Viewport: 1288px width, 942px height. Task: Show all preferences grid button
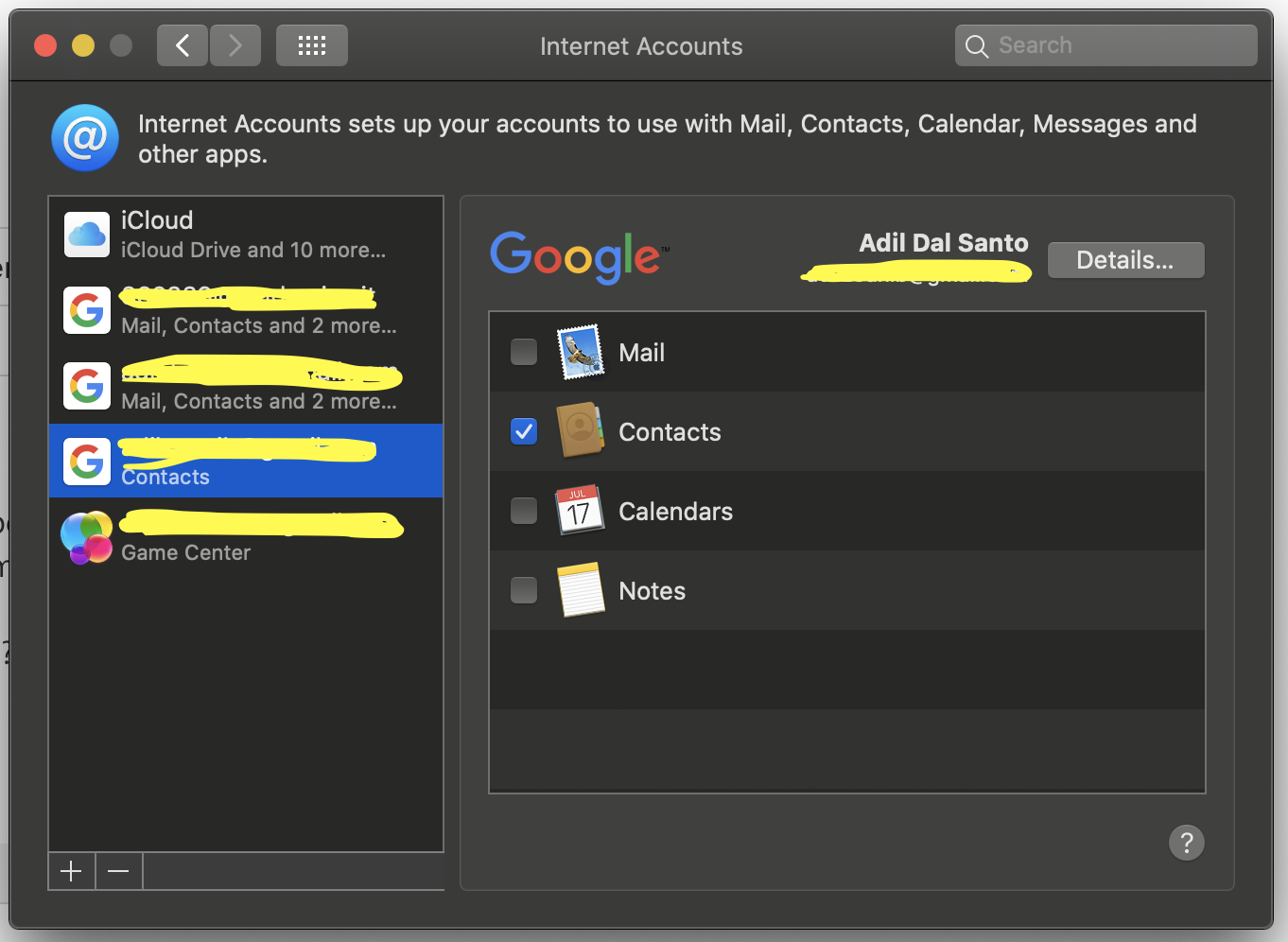pos(312,45)
